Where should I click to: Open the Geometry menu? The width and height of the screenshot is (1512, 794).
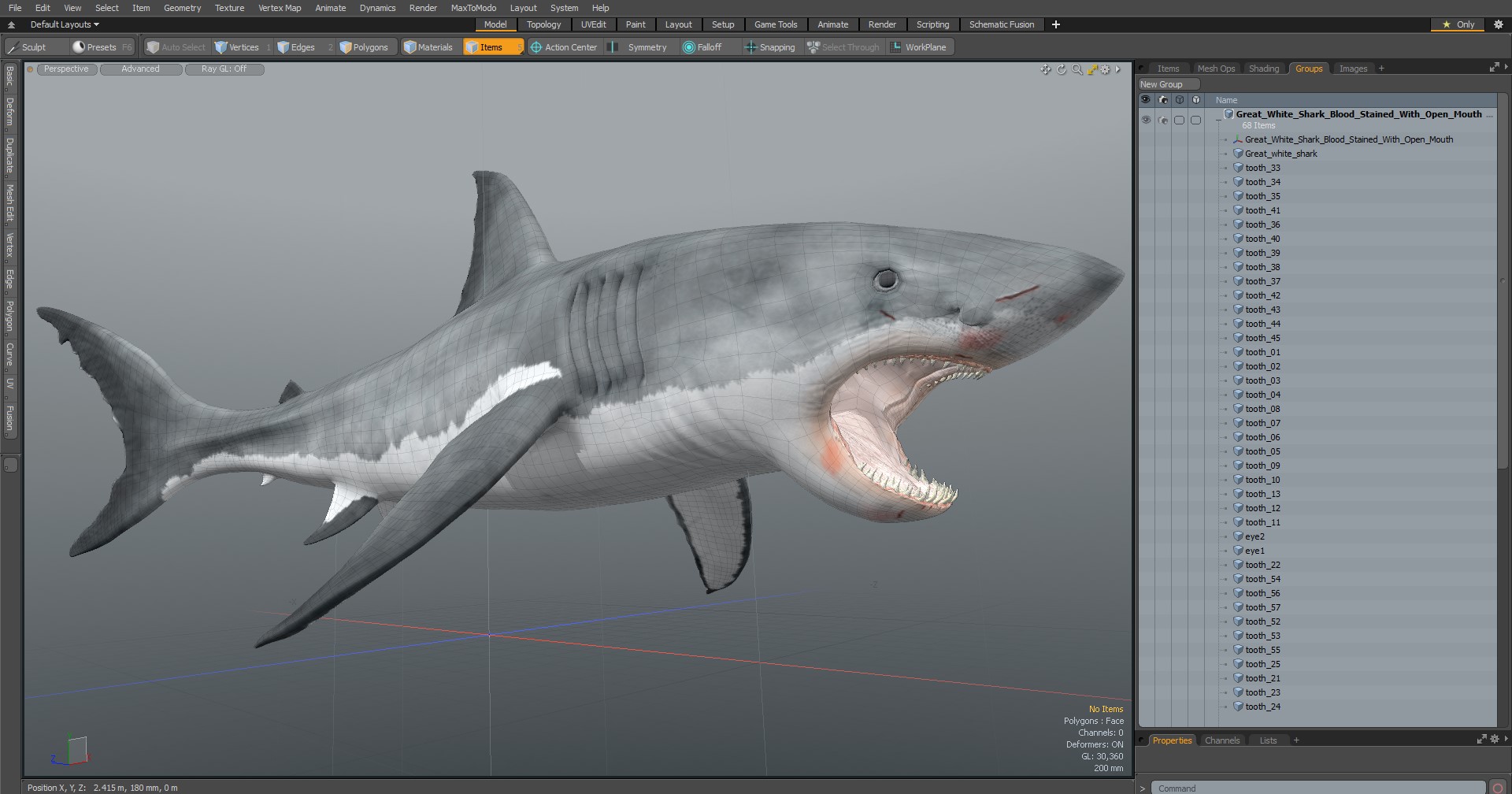(182, 8)
